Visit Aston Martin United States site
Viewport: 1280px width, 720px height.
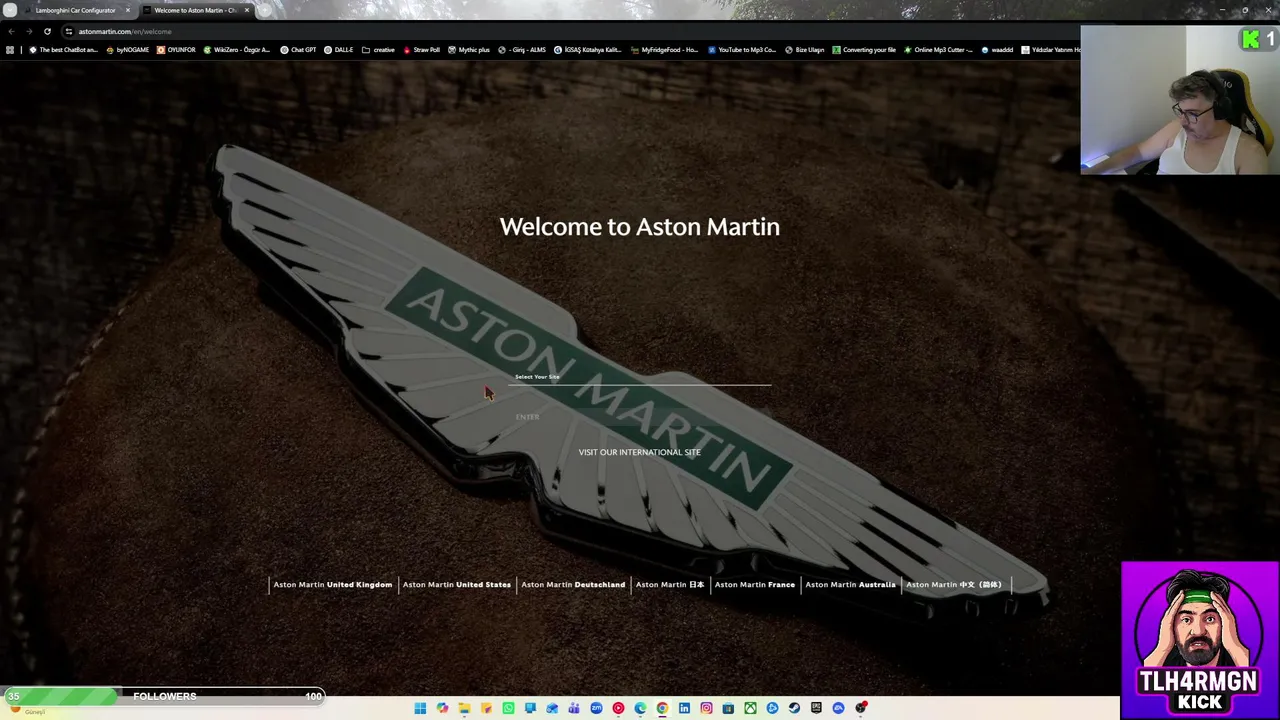click(x=456, y=585)
